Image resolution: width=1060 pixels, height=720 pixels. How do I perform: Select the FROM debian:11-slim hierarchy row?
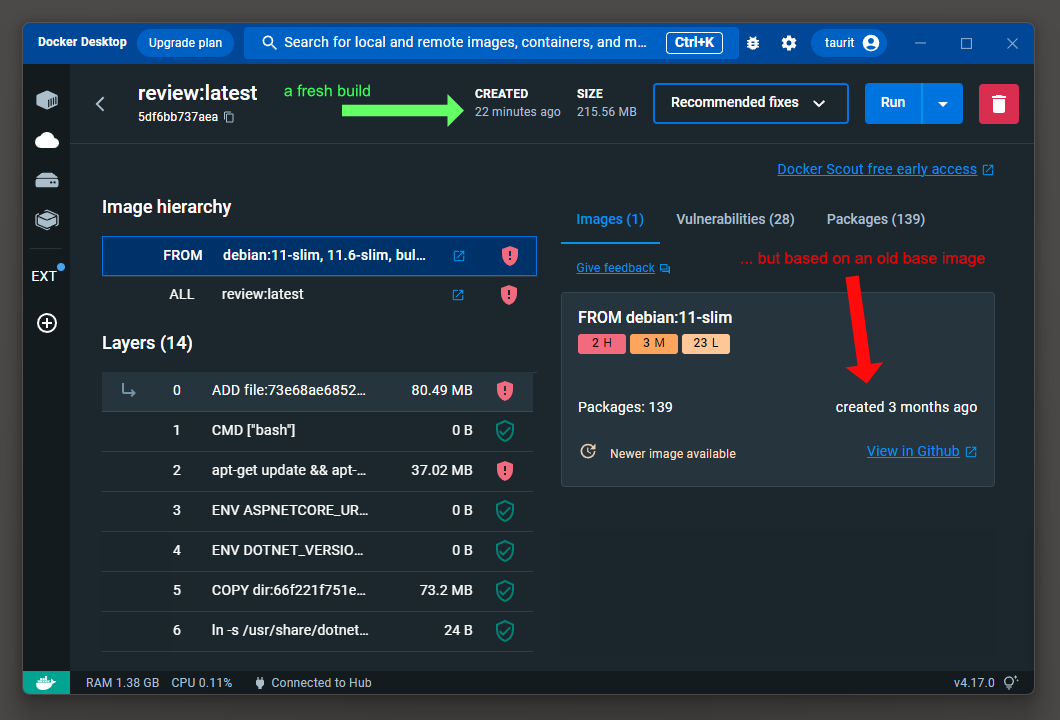coord(319,256)
